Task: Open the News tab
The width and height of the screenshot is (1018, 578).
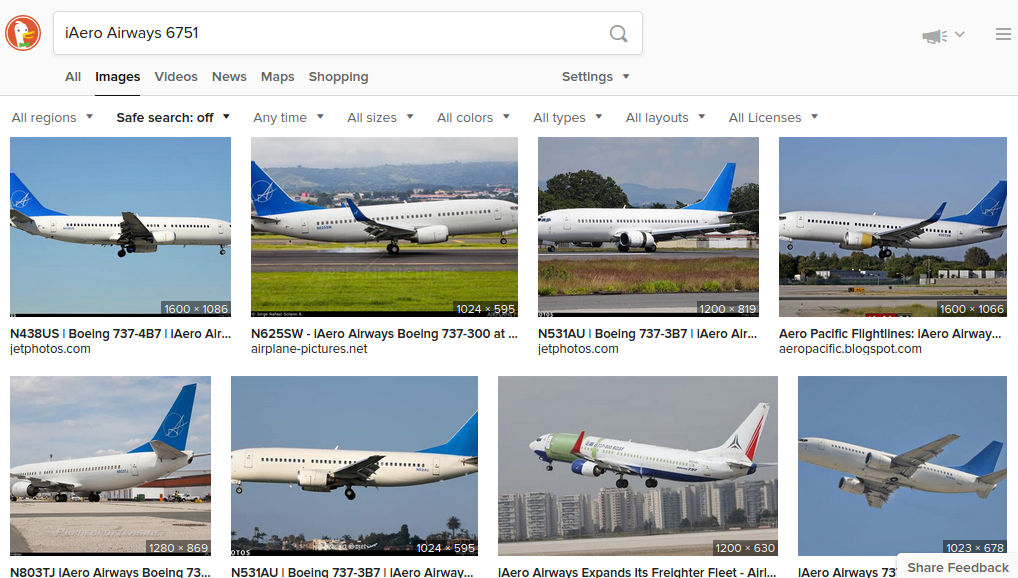Action: tap(229, 77)
